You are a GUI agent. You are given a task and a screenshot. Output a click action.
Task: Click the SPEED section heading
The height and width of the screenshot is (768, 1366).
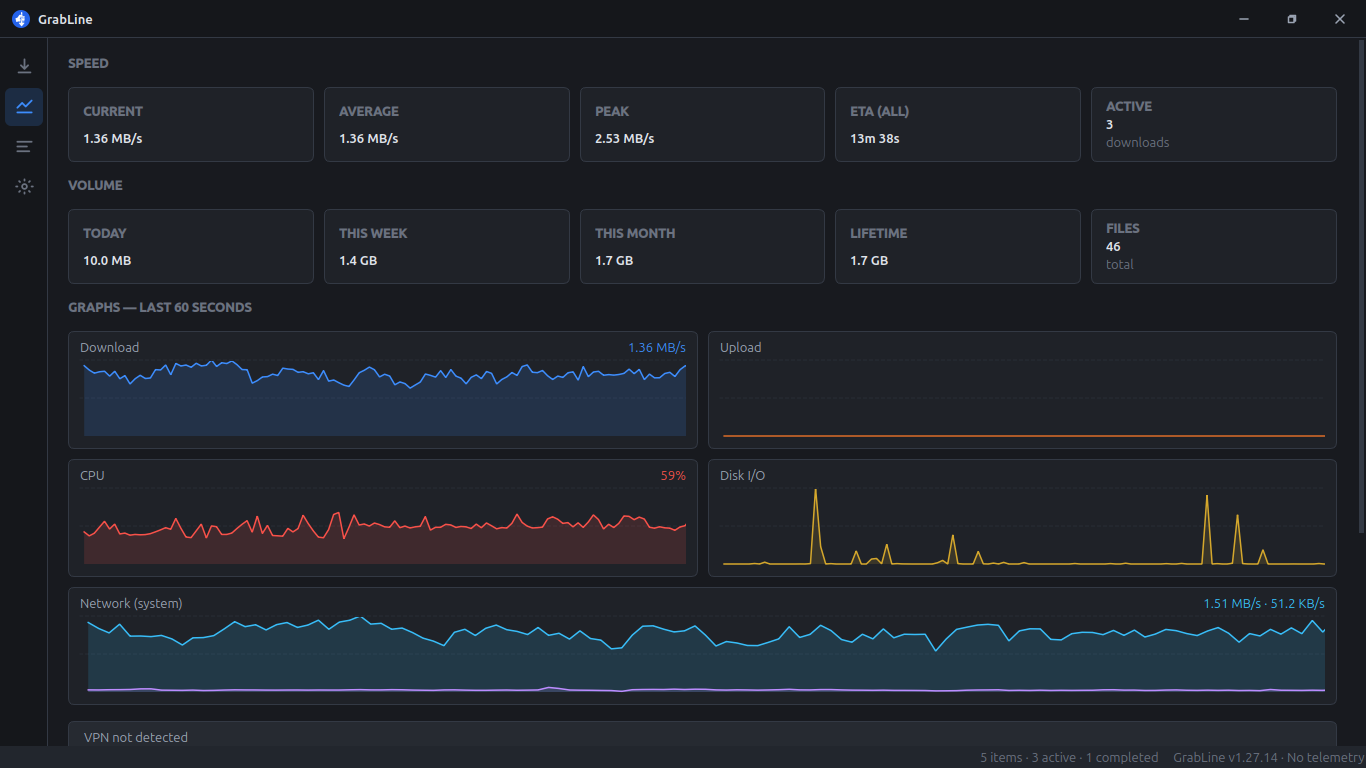(88, 63)
